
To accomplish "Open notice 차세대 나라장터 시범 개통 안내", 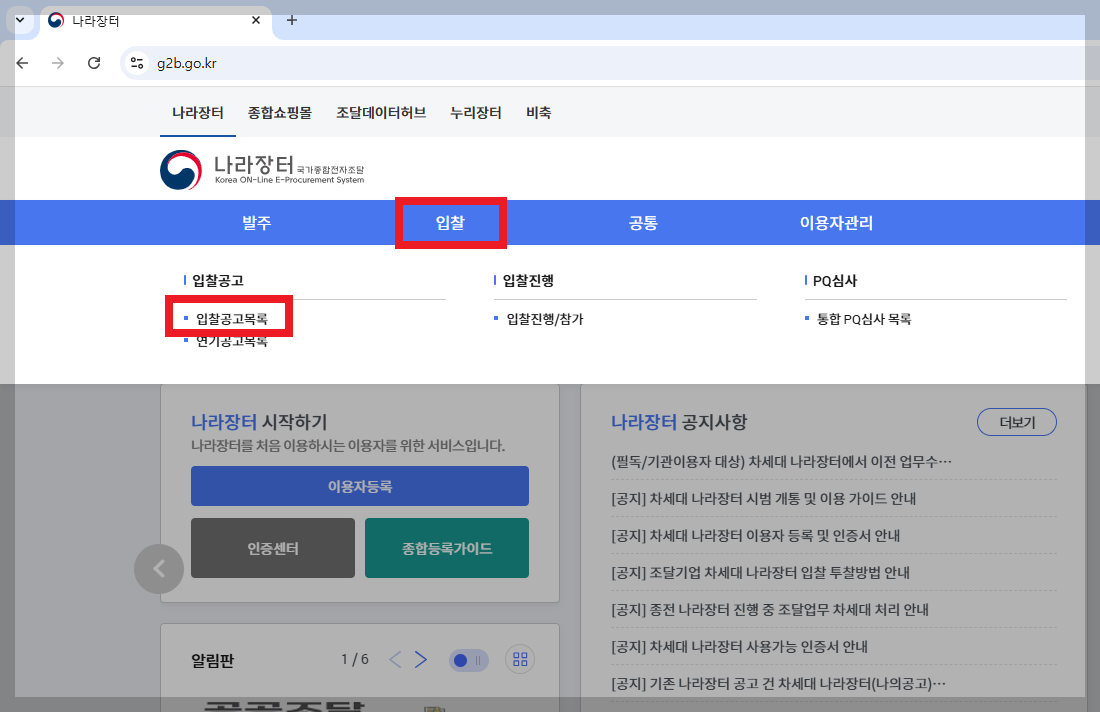I will coord(763,499).
